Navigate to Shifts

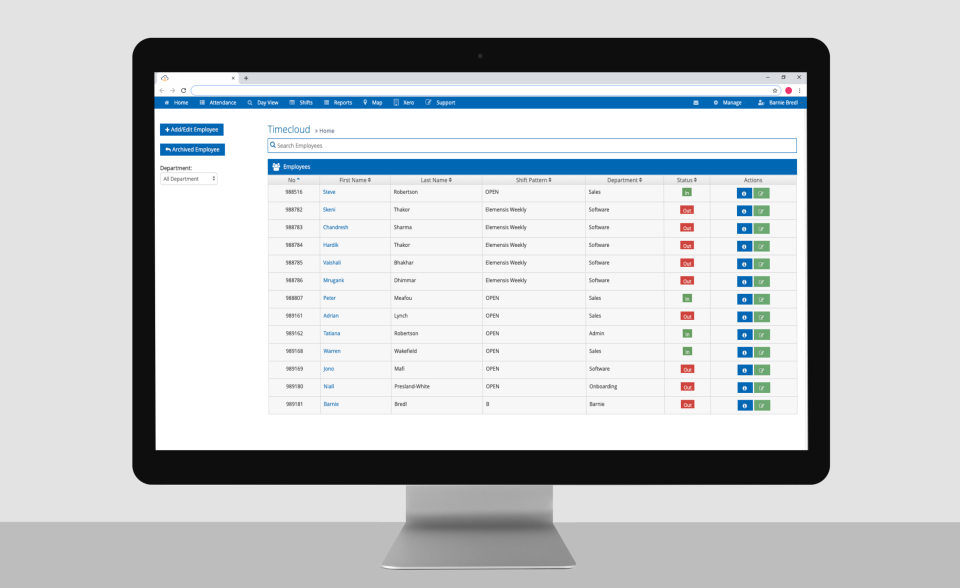click(301, 103)
